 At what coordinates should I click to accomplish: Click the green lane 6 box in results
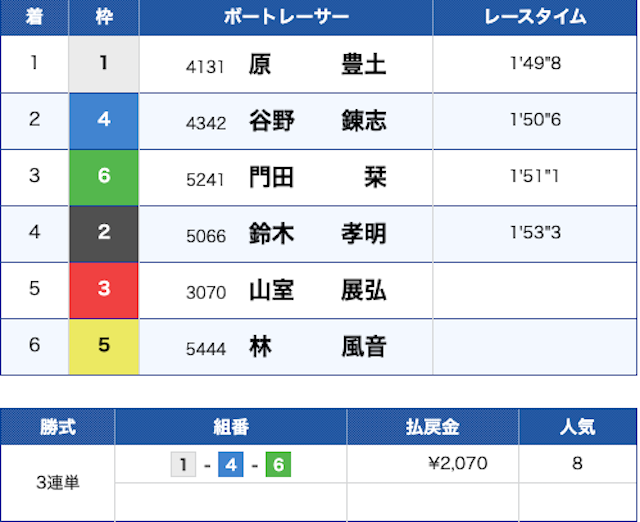pyautogui.click(x=104, y=177)
